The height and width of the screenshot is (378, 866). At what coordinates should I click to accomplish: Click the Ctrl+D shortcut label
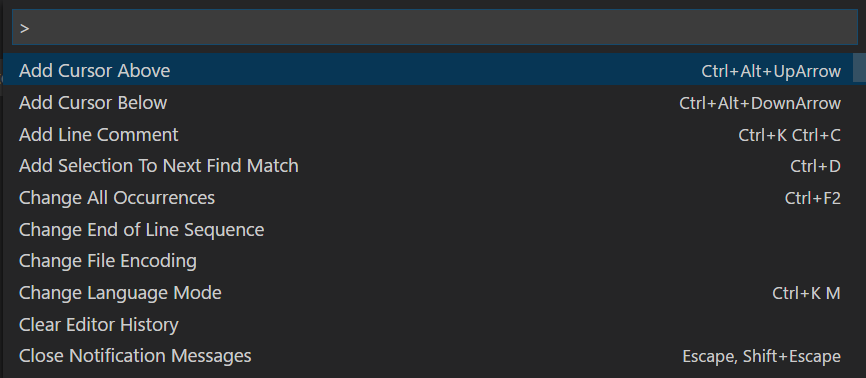click(x=815, y=166)
